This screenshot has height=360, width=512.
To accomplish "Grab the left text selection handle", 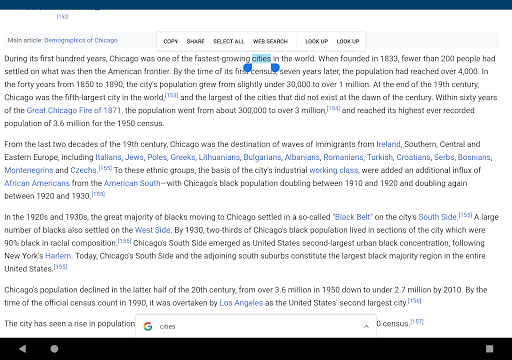I will 247,68.
